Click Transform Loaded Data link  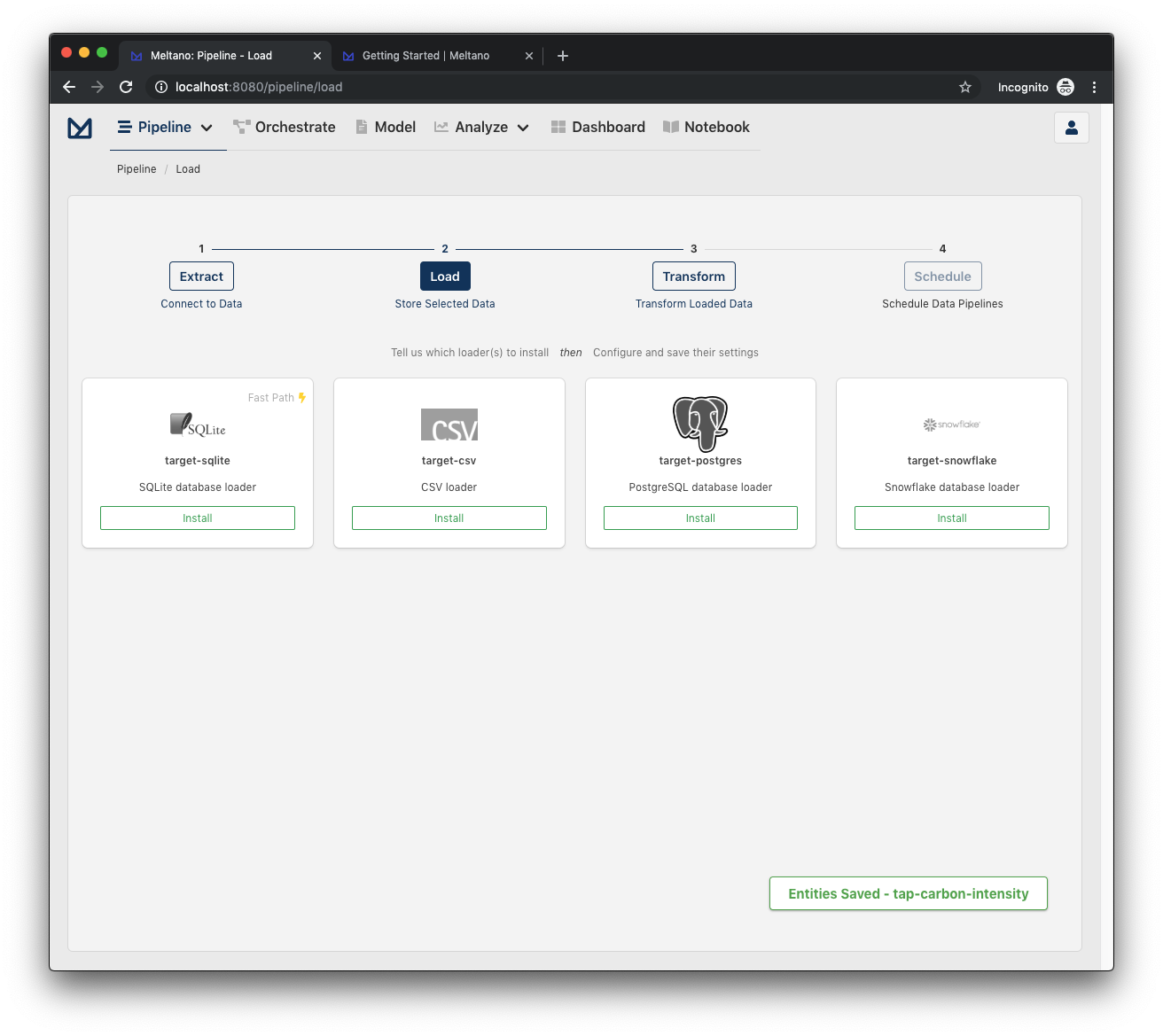(x=694, y=304)
